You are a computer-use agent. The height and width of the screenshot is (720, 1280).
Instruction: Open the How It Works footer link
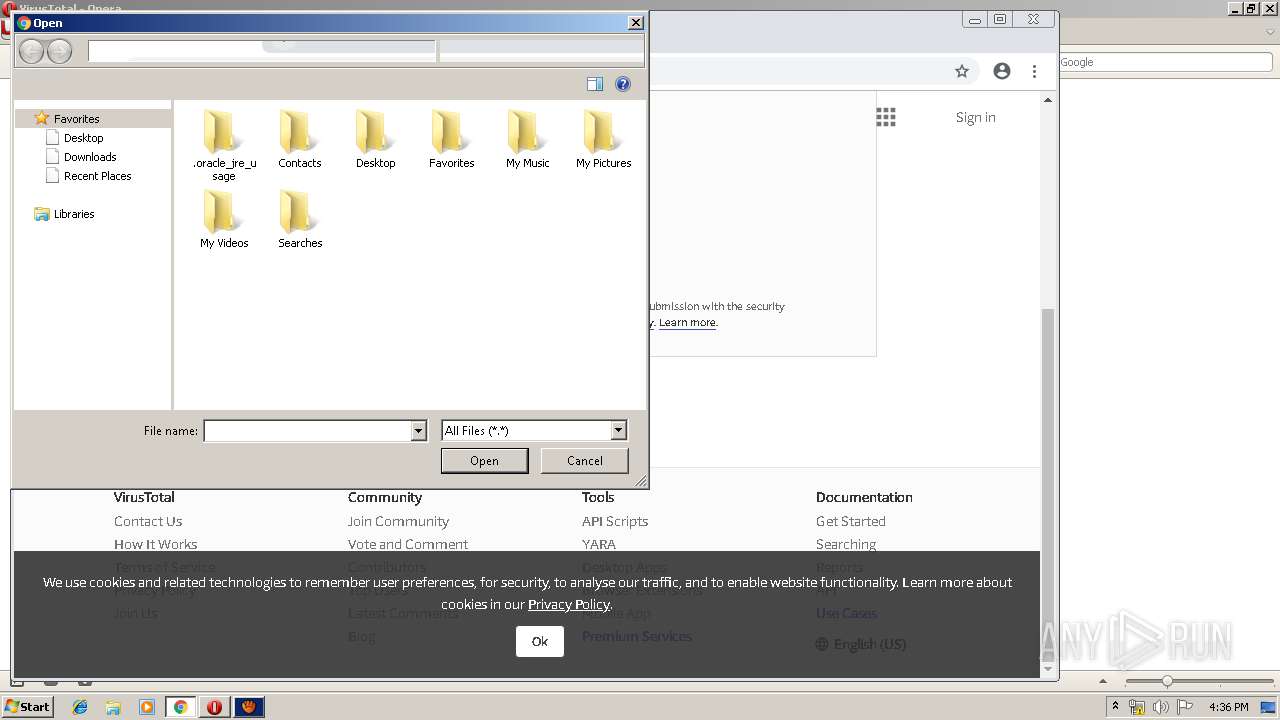pyautogui.click(x=155, y=544)
